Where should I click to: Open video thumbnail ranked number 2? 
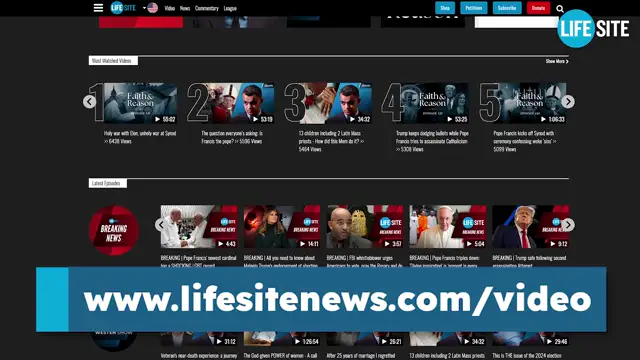tap(238, 103)
